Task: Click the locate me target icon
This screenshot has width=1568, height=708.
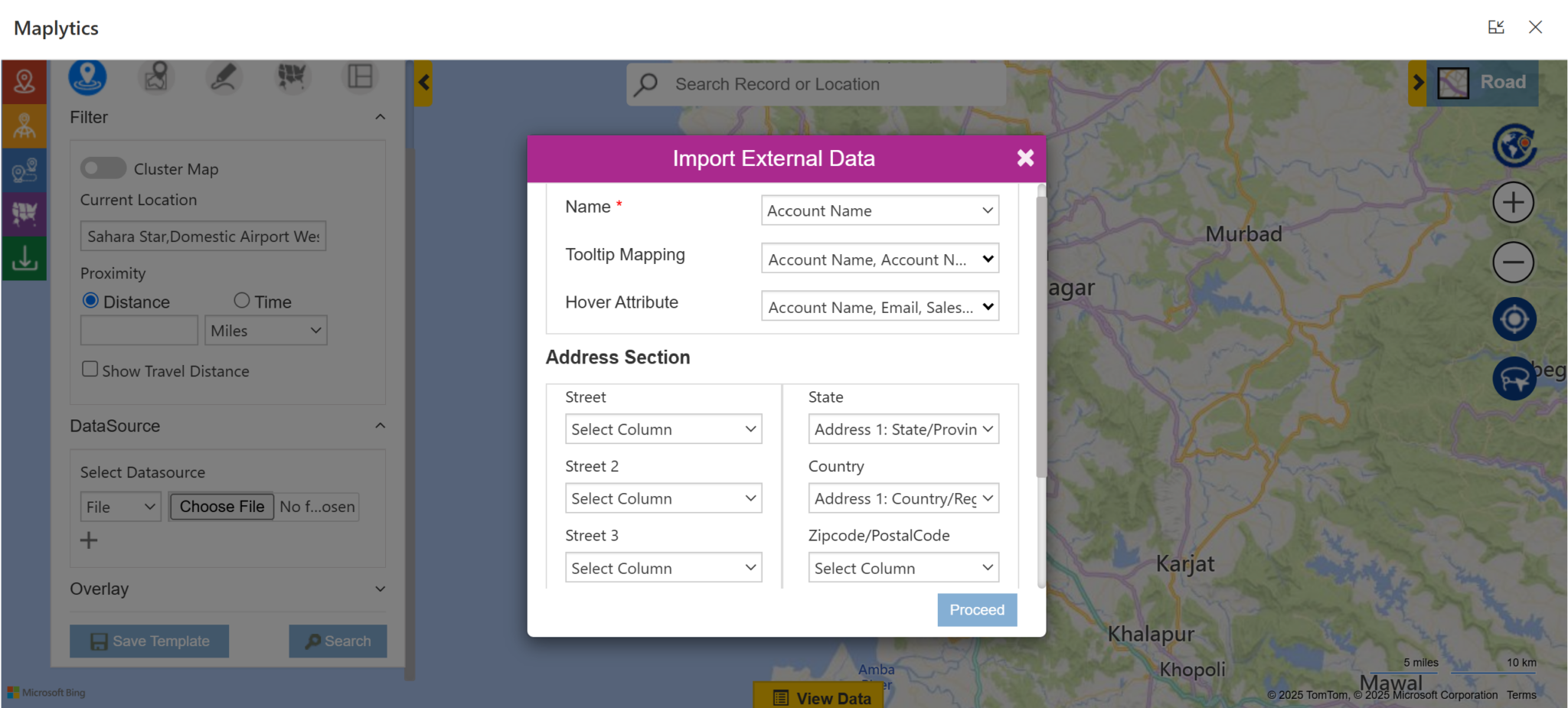Action: tap(1514, 319)
